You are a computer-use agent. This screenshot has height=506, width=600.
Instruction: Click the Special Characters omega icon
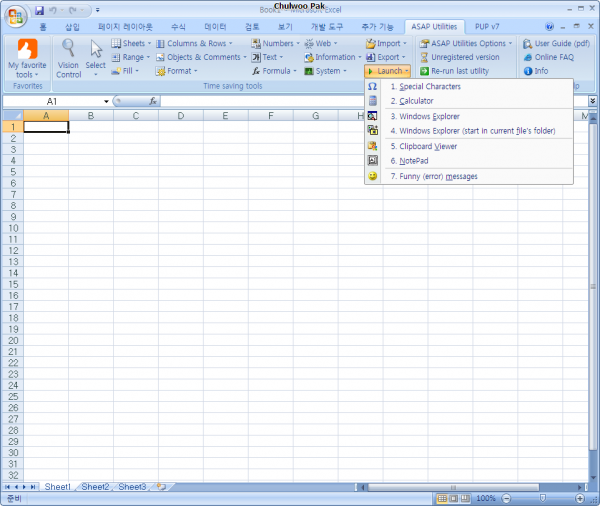pyautogui.click(x=372, y=87)
